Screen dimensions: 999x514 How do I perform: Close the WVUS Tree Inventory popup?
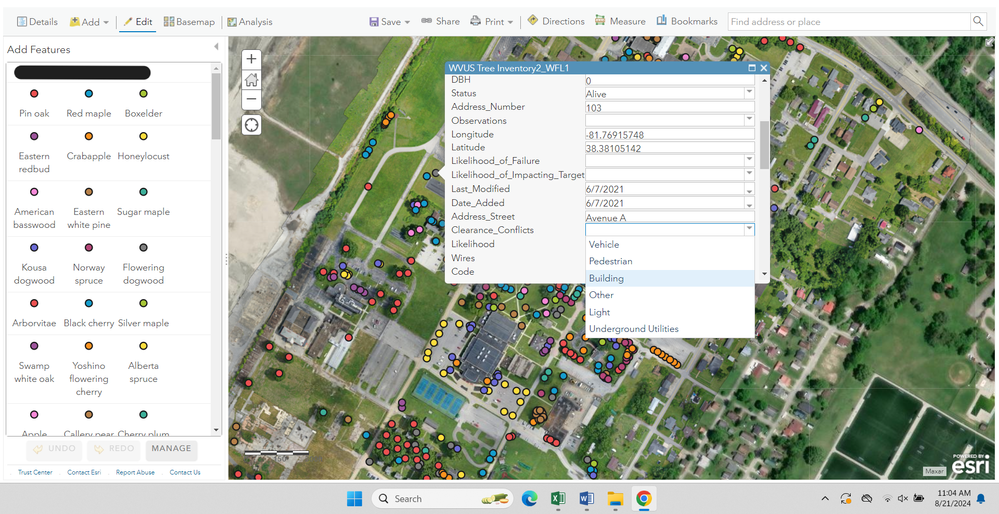pos(764,68)
